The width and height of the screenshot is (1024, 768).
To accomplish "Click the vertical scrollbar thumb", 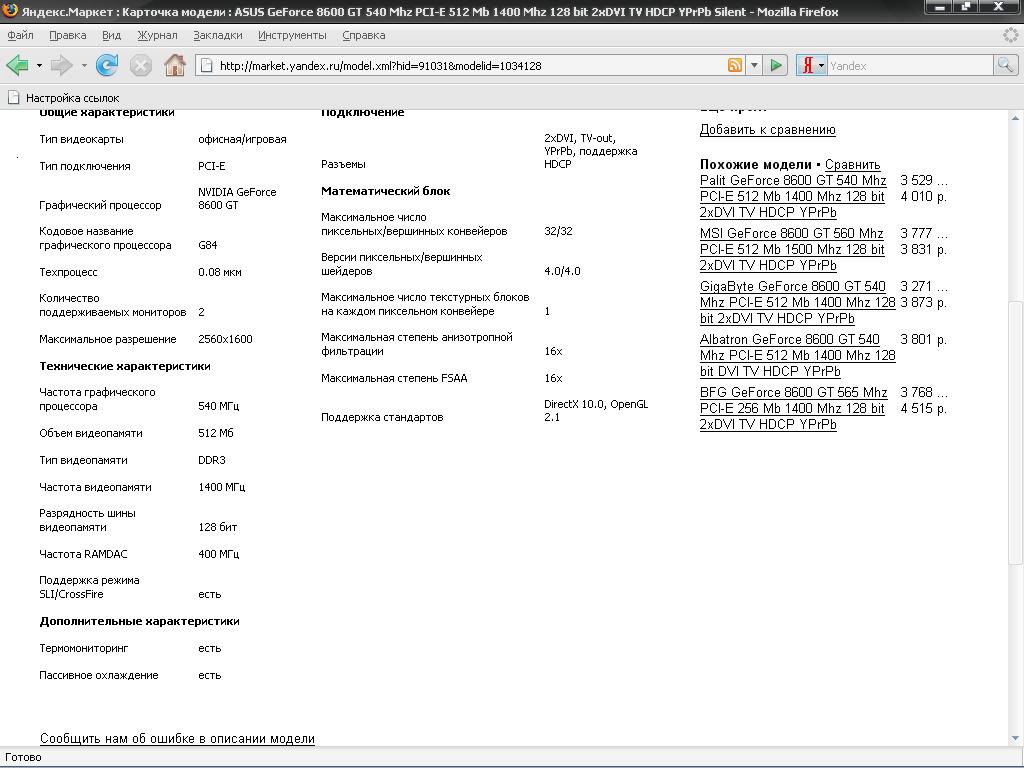I will click(x=1016, y=432).
